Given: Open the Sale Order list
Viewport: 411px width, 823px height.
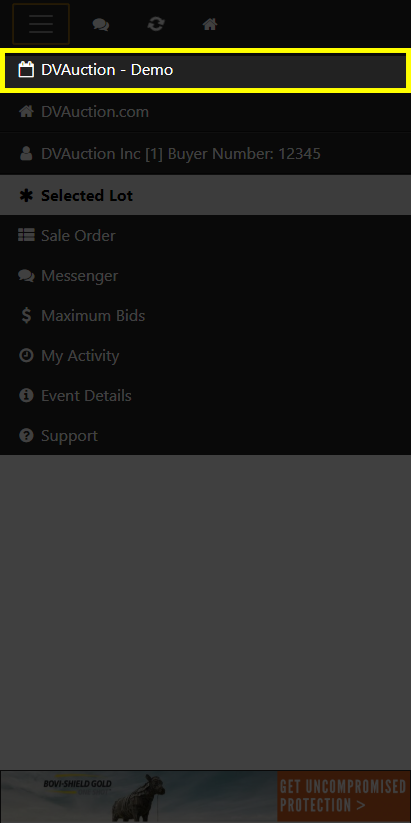Looking at the screenshot, I should coord(205,236).
